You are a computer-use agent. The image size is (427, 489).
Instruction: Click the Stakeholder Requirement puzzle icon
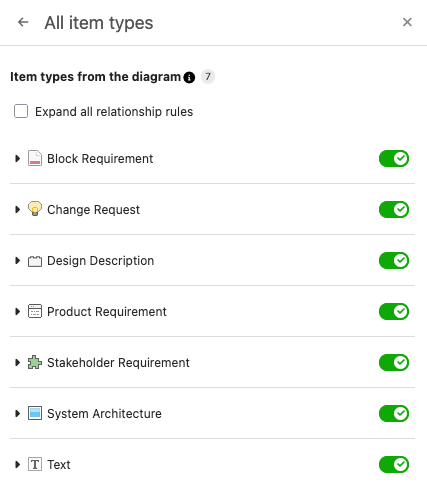35,362
